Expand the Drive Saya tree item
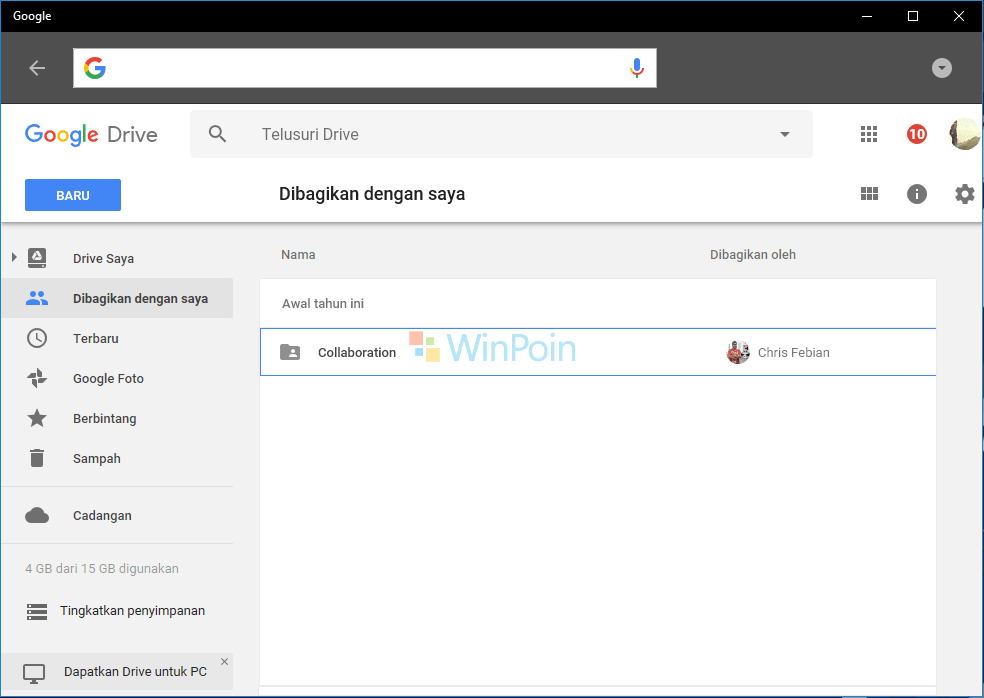Screen dimensions: 984x698 14,257
